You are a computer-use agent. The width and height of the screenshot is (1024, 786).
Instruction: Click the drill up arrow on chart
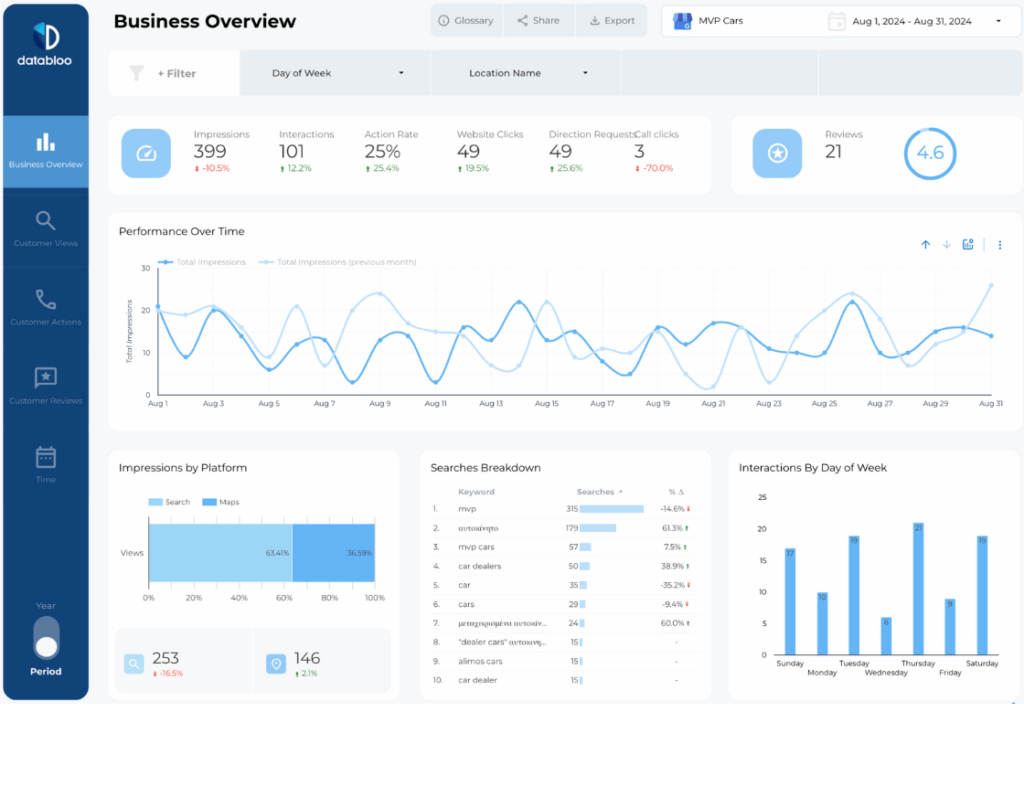click(925, 245)
